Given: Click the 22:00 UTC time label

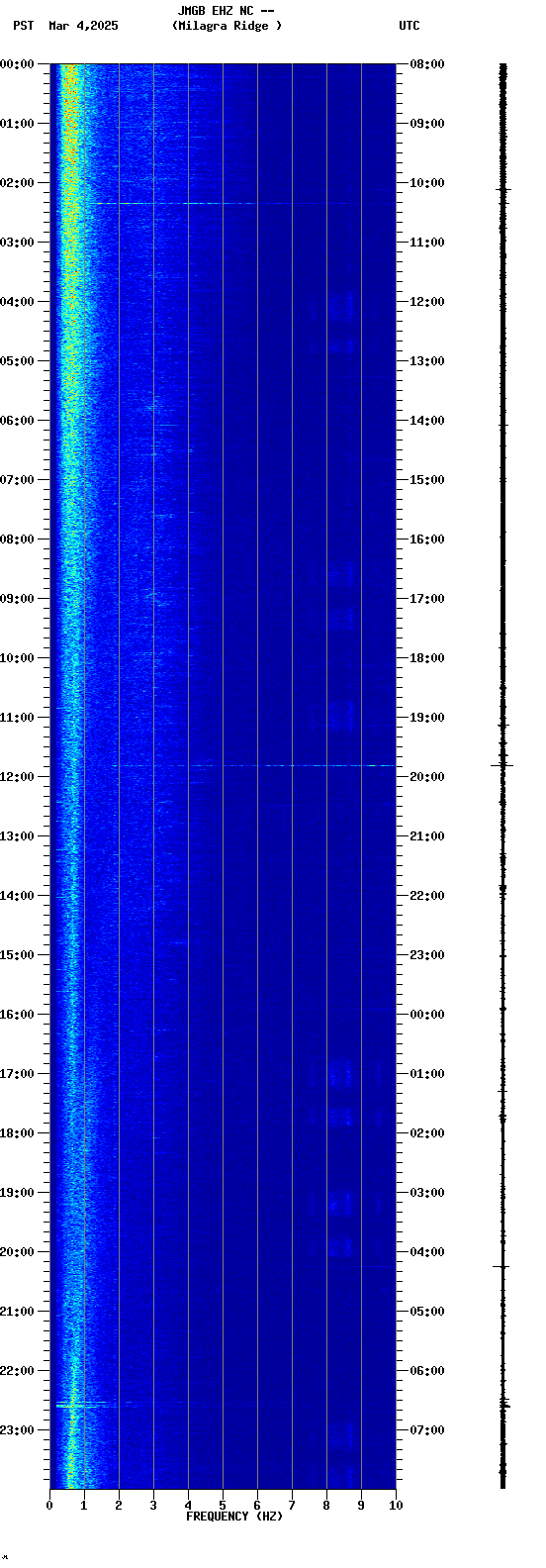Looking at the screenshot, I should tap(427, 896).
